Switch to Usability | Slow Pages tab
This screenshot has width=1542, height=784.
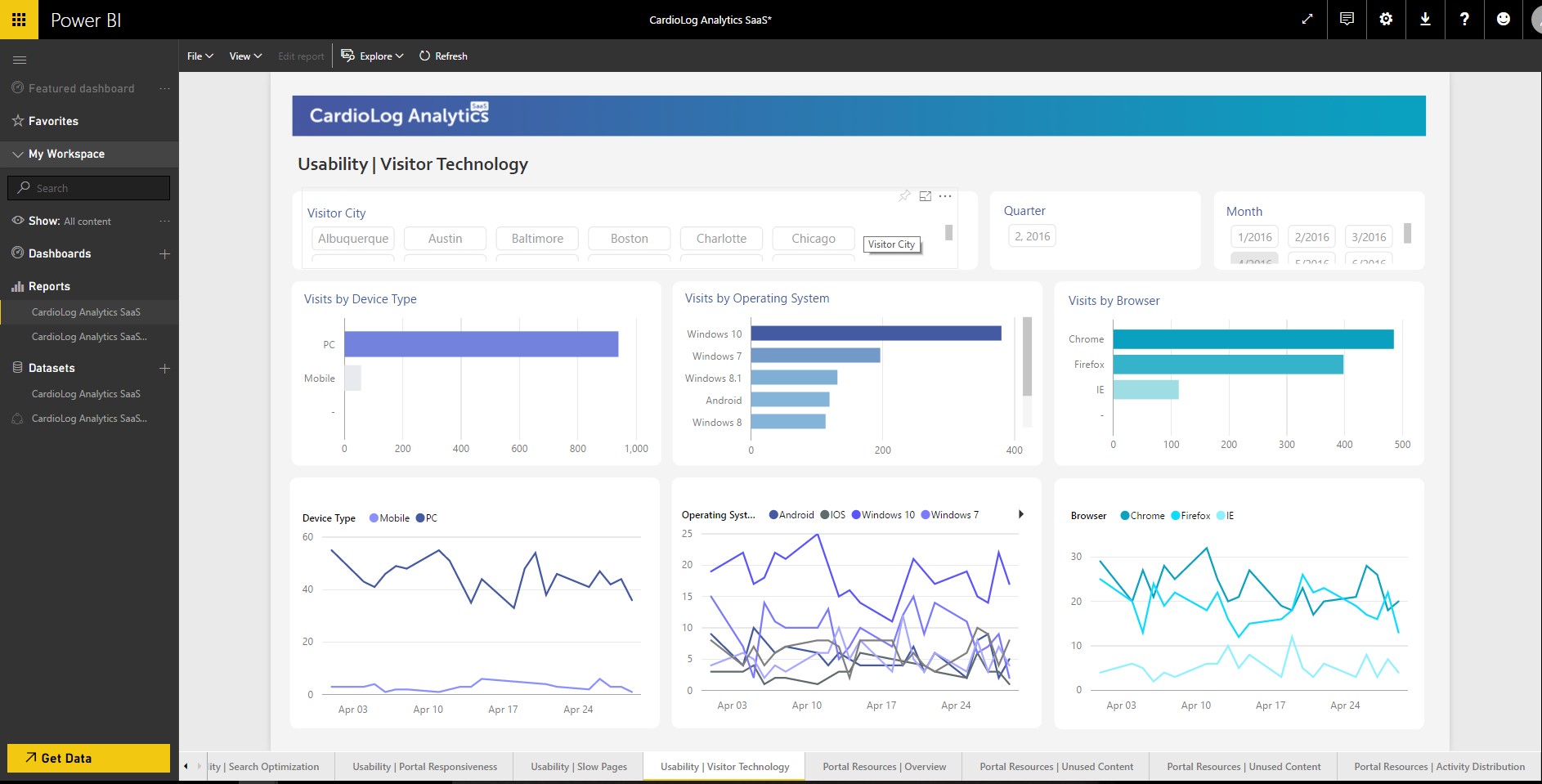click(x=579, y=767)
